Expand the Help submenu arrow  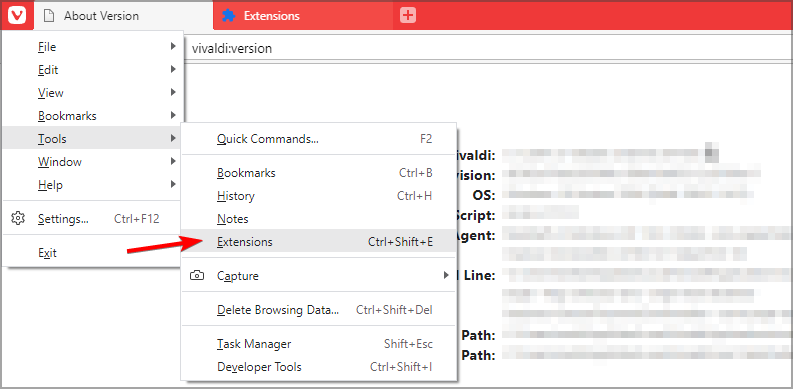point(173,184)
